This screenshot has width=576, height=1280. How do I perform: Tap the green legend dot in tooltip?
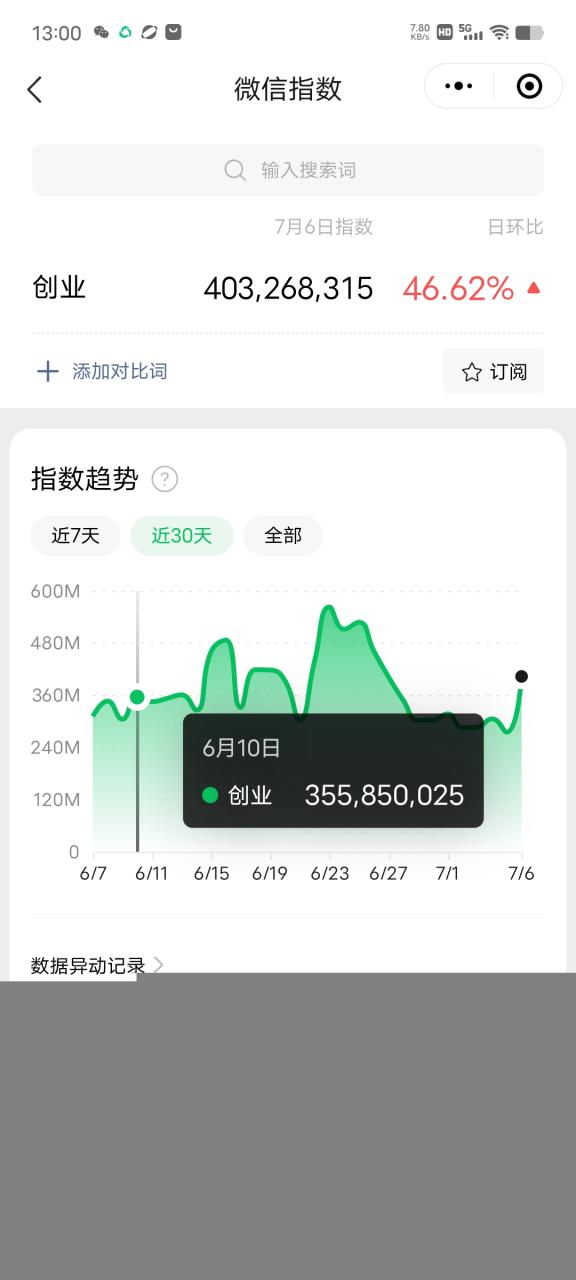point(210,796)
